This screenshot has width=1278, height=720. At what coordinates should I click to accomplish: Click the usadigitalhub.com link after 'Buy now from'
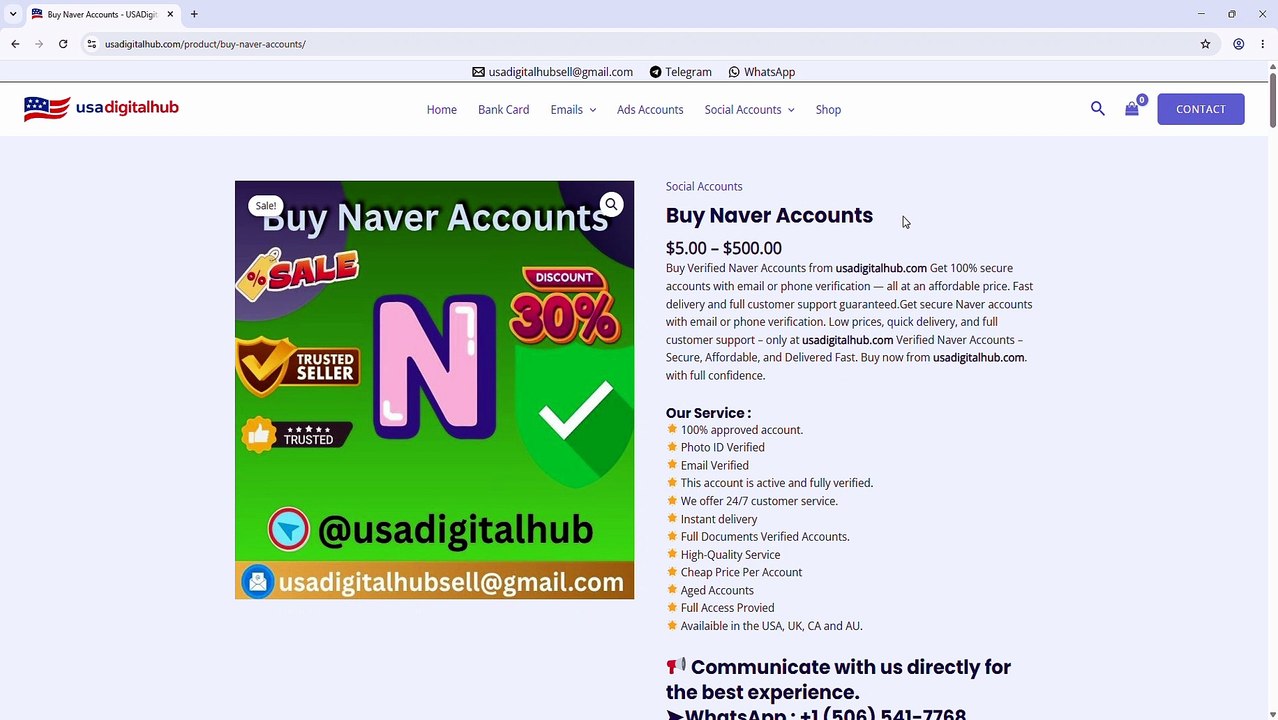(x=978, y=358)
